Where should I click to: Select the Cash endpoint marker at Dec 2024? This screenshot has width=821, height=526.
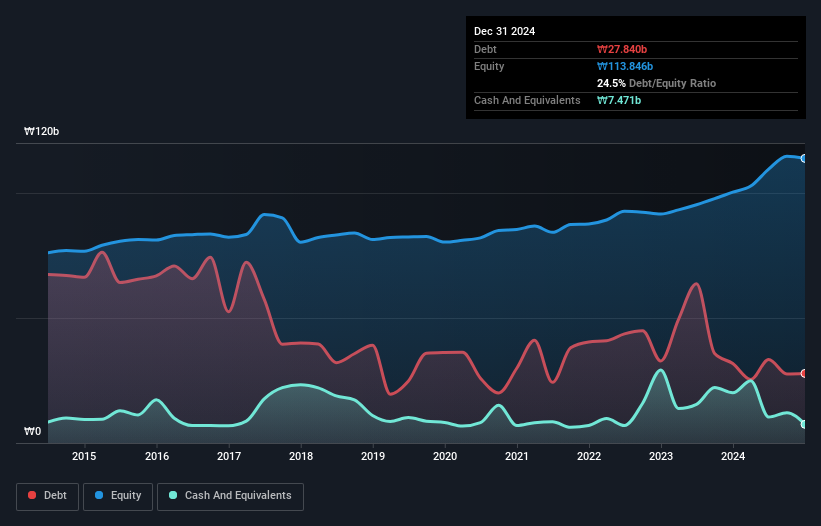coord(804,424)
